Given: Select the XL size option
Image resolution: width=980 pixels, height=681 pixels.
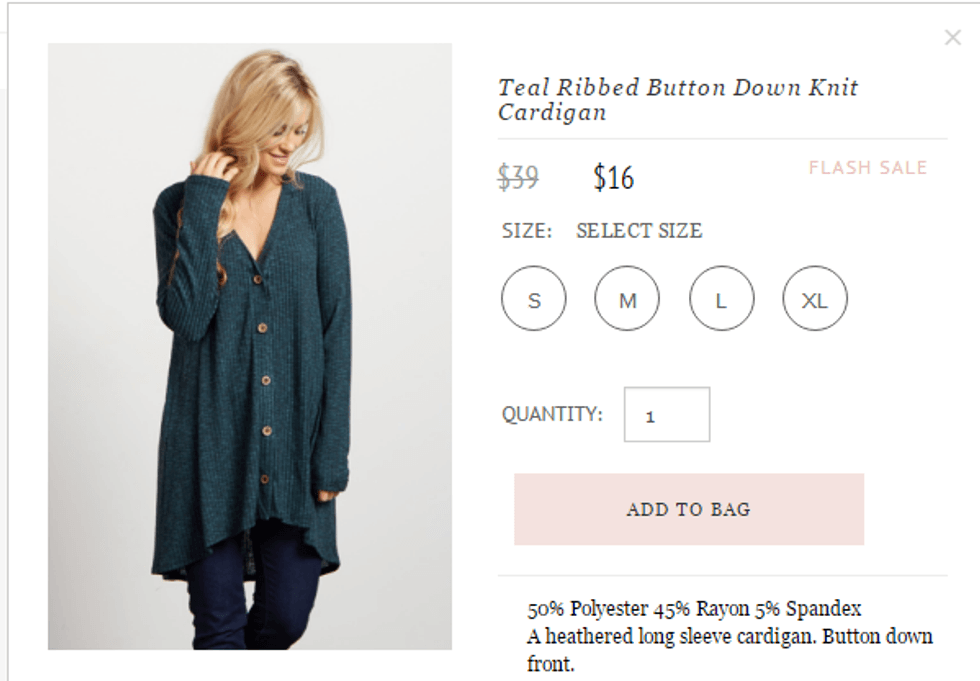Looking at the screenshot, I should tap(815, 299).
